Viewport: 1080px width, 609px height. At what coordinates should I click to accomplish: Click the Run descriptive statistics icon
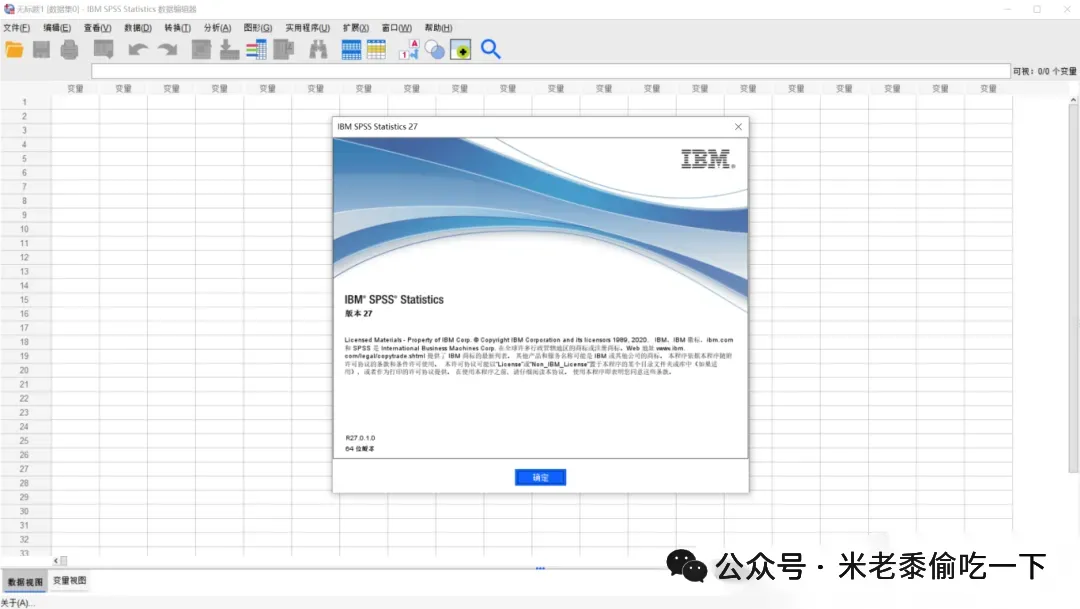click(284, 50)
